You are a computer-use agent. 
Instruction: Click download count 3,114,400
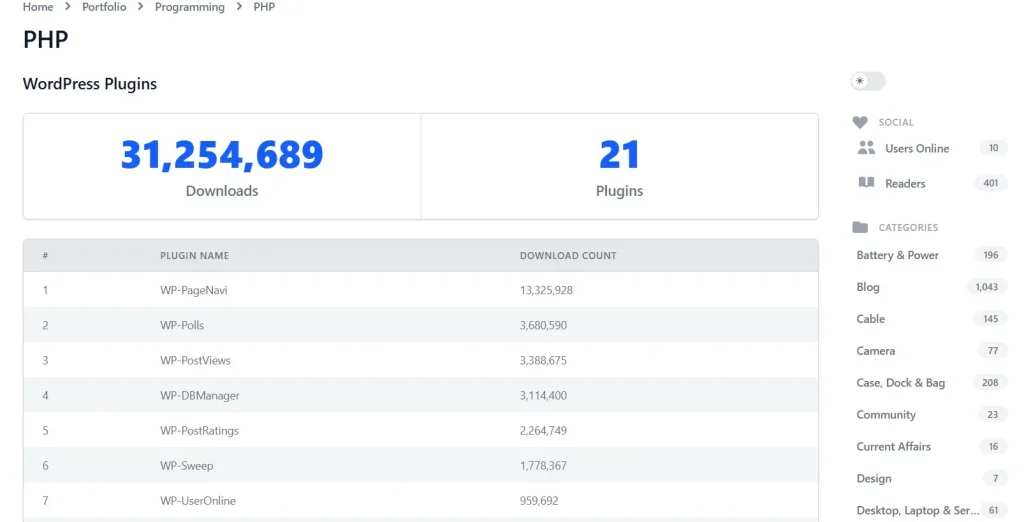click(x=543, y=396)
